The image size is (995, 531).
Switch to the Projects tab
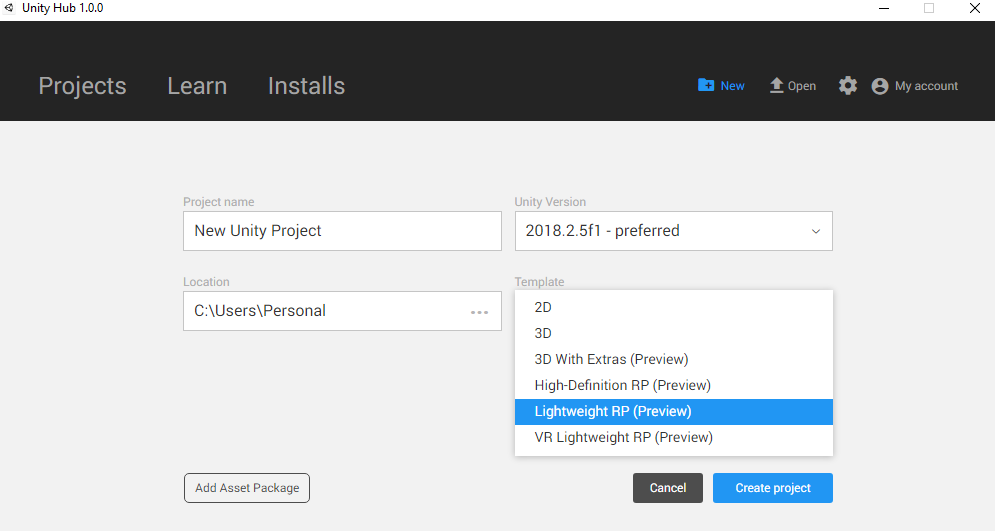[82, 86]
